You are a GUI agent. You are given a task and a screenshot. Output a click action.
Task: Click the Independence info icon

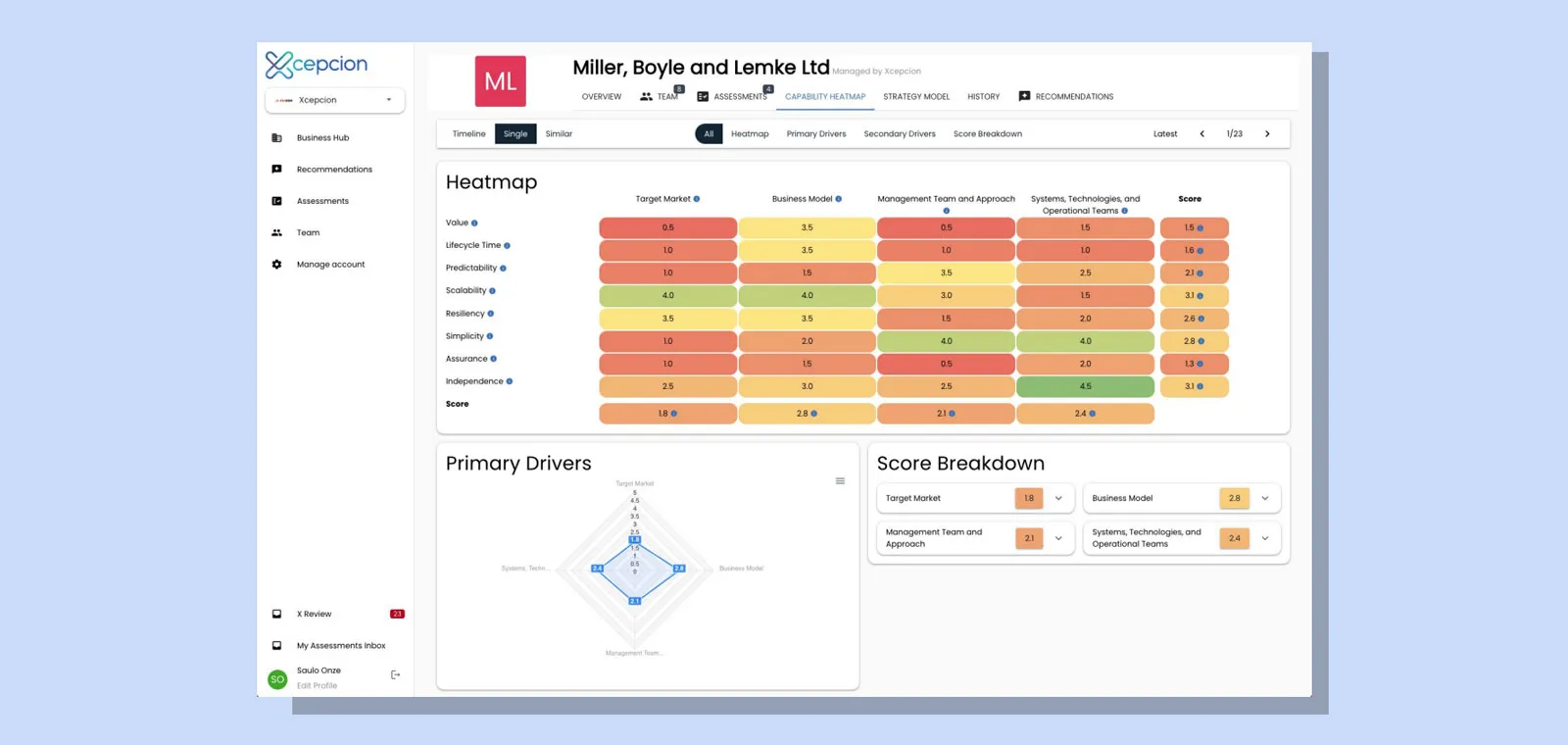pyautogui.click(x=510, y=381)
